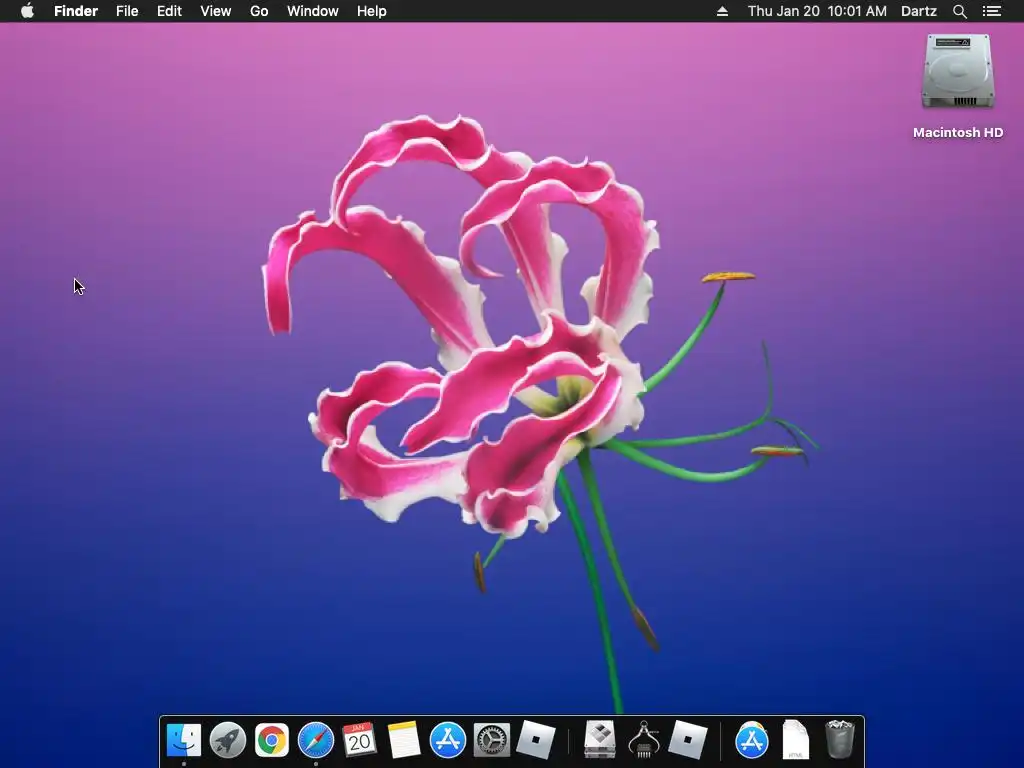The height and width of the screenshot is (768, 1024).
Task: Open the View menu
Action: pos(216,11)
